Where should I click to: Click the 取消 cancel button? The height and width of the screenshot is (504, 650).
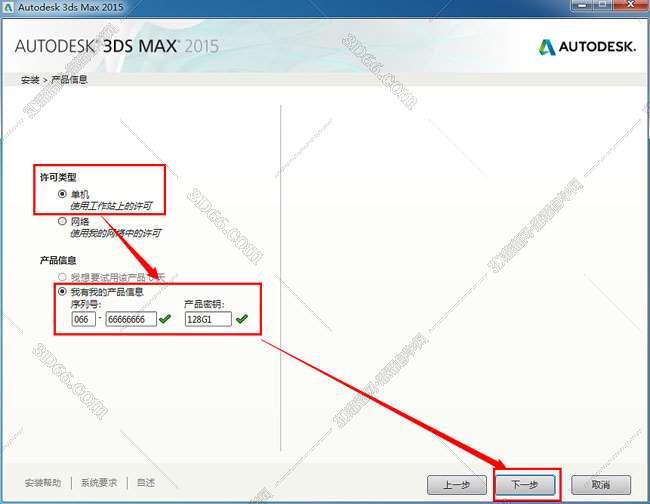click(x=601, y=485)
